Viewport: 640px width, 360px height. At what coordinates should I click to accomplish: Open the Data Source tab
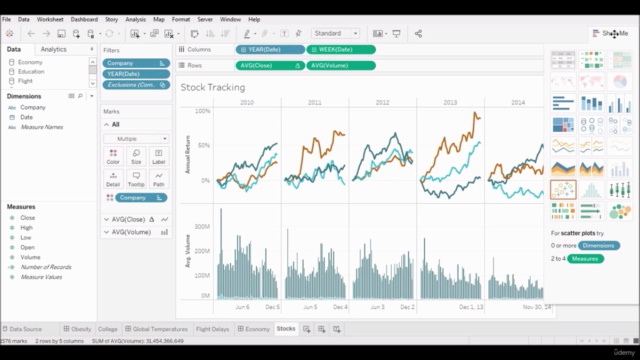[22, 329]
